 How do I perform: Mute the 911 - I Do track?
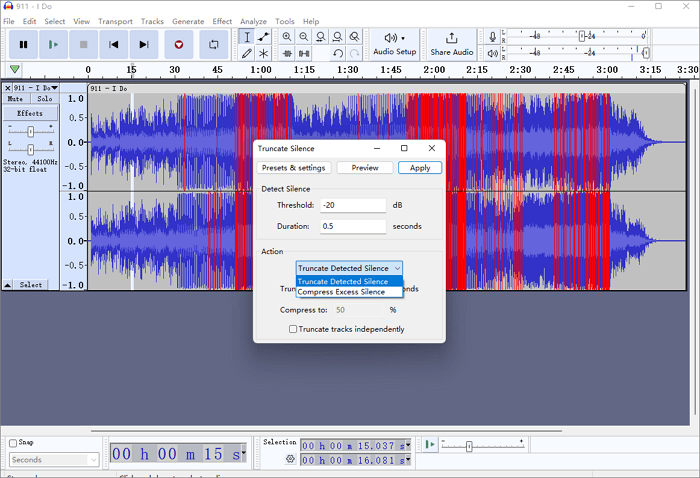point(16,99)
